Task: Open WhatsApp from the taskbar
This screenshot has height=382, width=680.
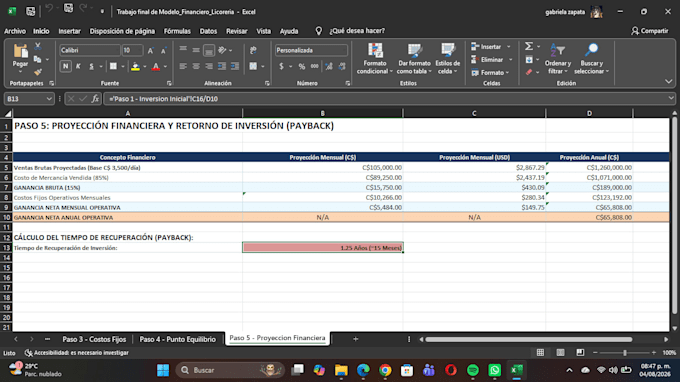Action: [494, 370]
